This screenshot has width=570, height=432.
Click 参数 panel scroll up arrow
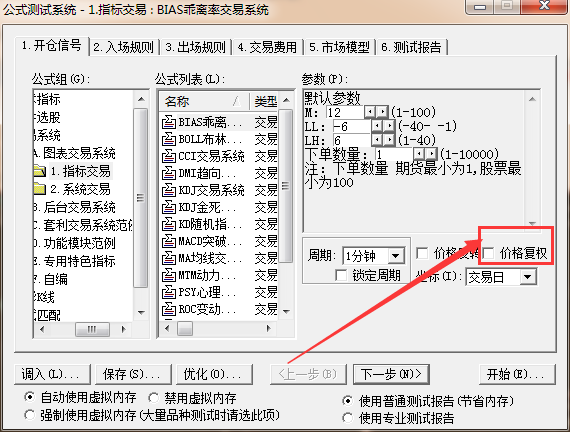[532, 99]
